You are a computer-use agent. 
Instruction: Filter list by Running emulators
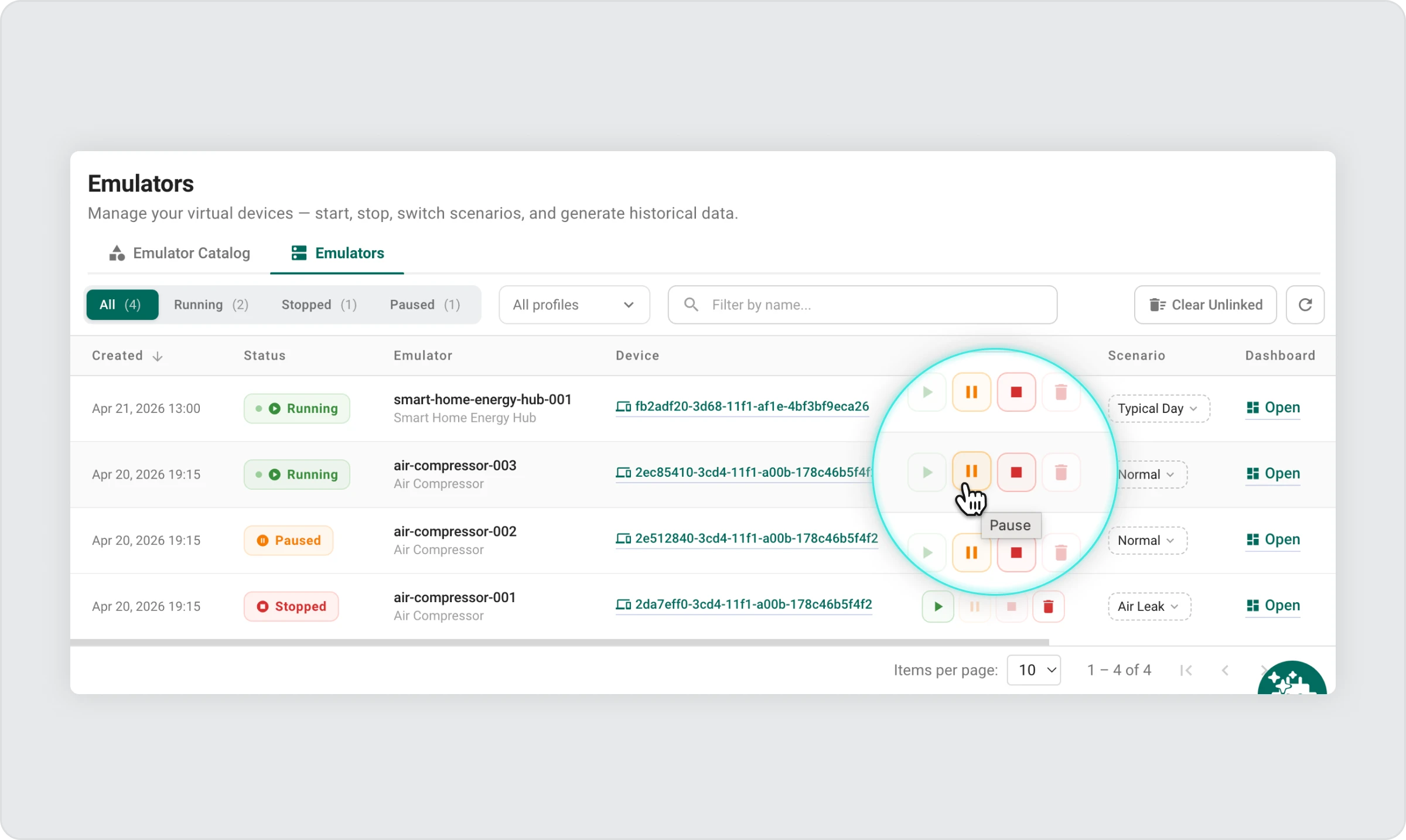coord(211,305)
